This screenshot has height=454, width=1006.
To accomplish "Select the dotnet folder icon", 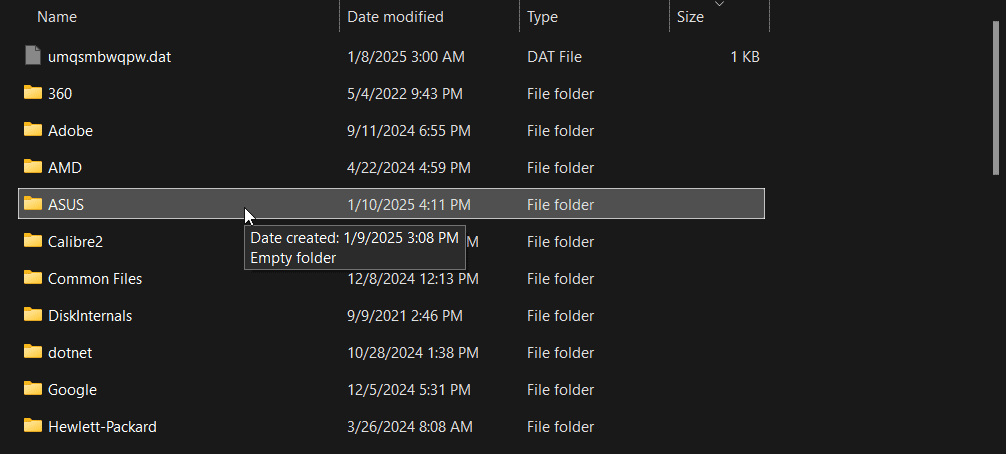I will point(33,352).
